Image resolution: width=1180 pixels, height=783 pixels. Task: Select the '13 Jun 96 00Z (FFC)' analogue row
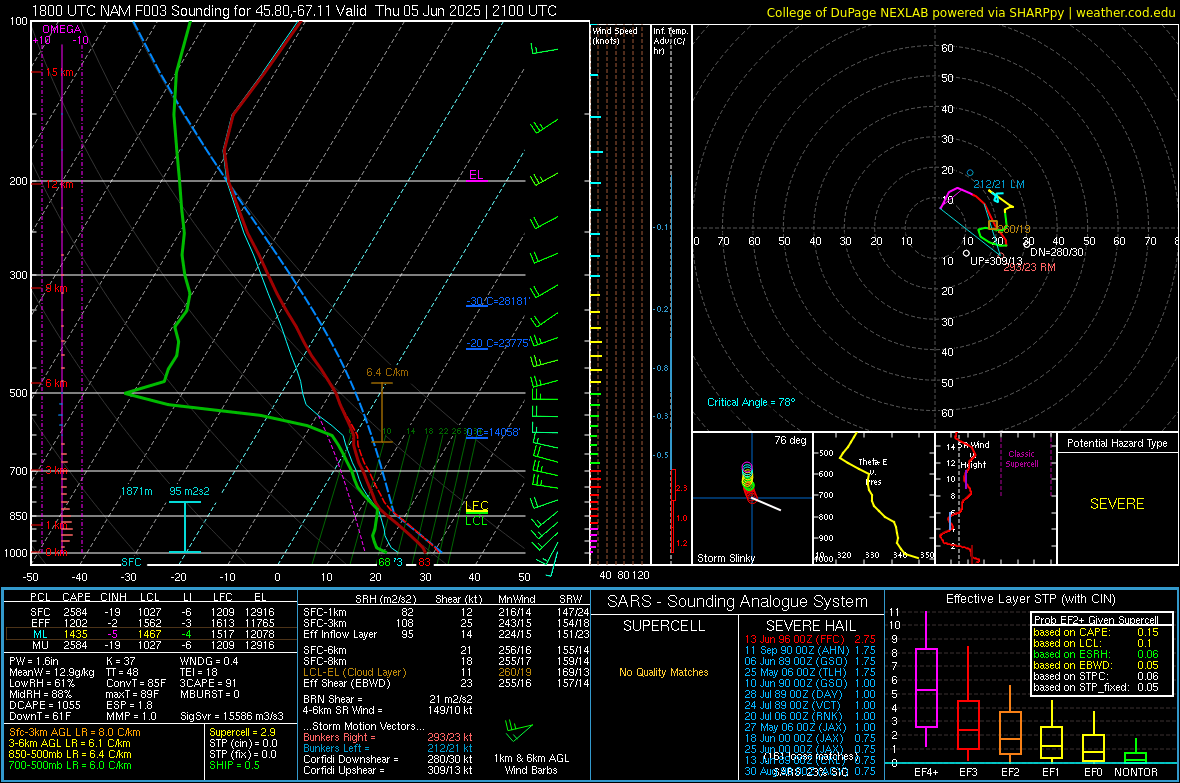[x=810, y=639]
